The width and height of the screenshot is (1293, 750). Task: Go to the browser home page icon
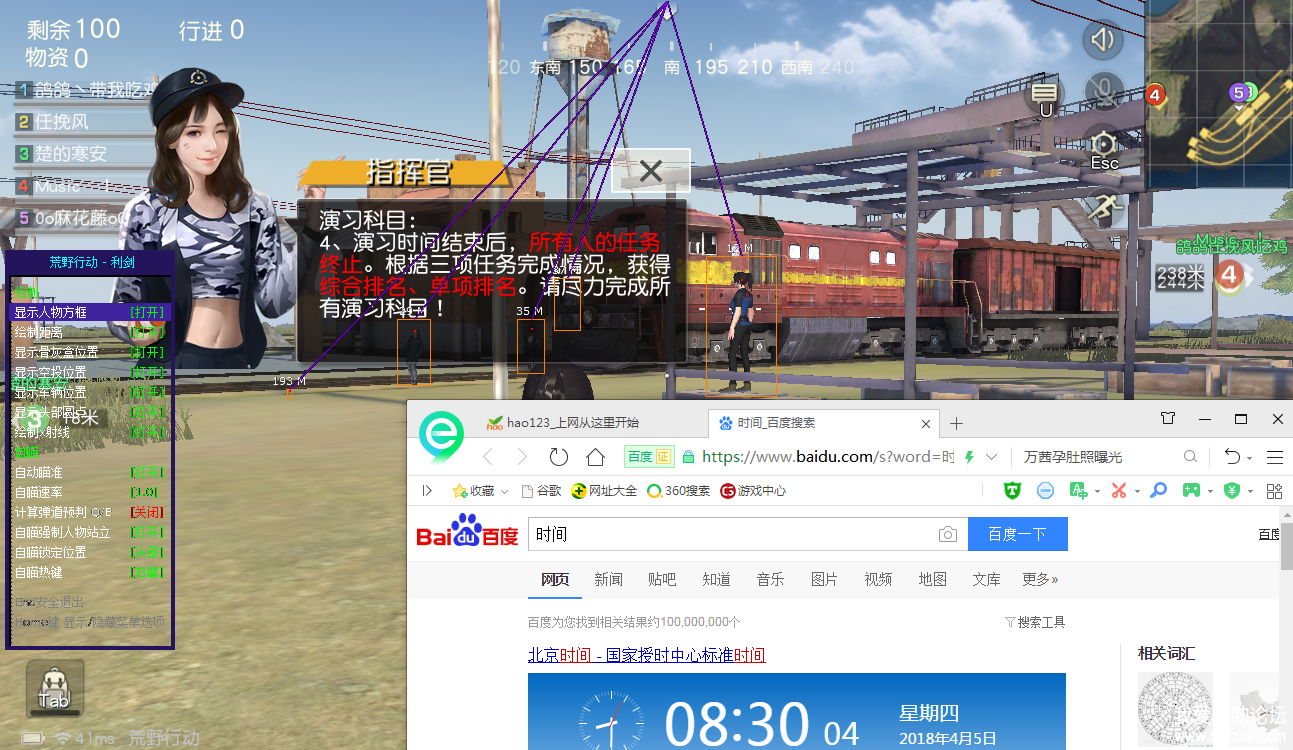pos(595,457)
